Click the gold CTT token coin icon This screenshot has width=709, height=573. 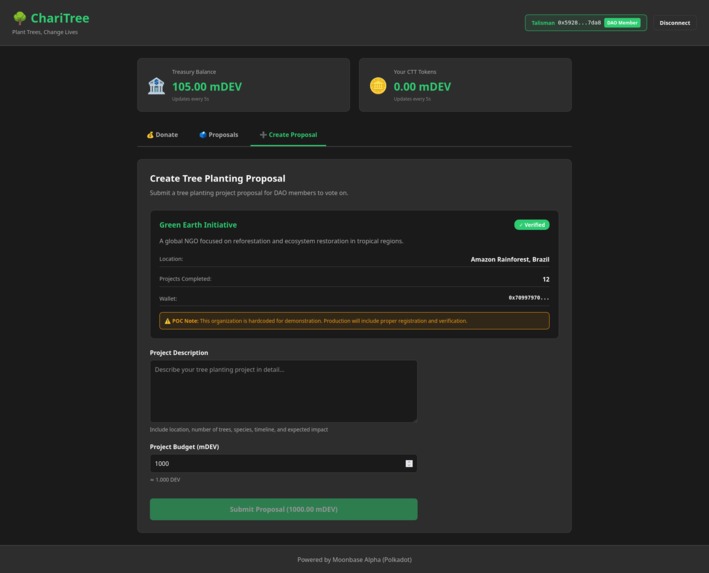[x=378, y=86]
